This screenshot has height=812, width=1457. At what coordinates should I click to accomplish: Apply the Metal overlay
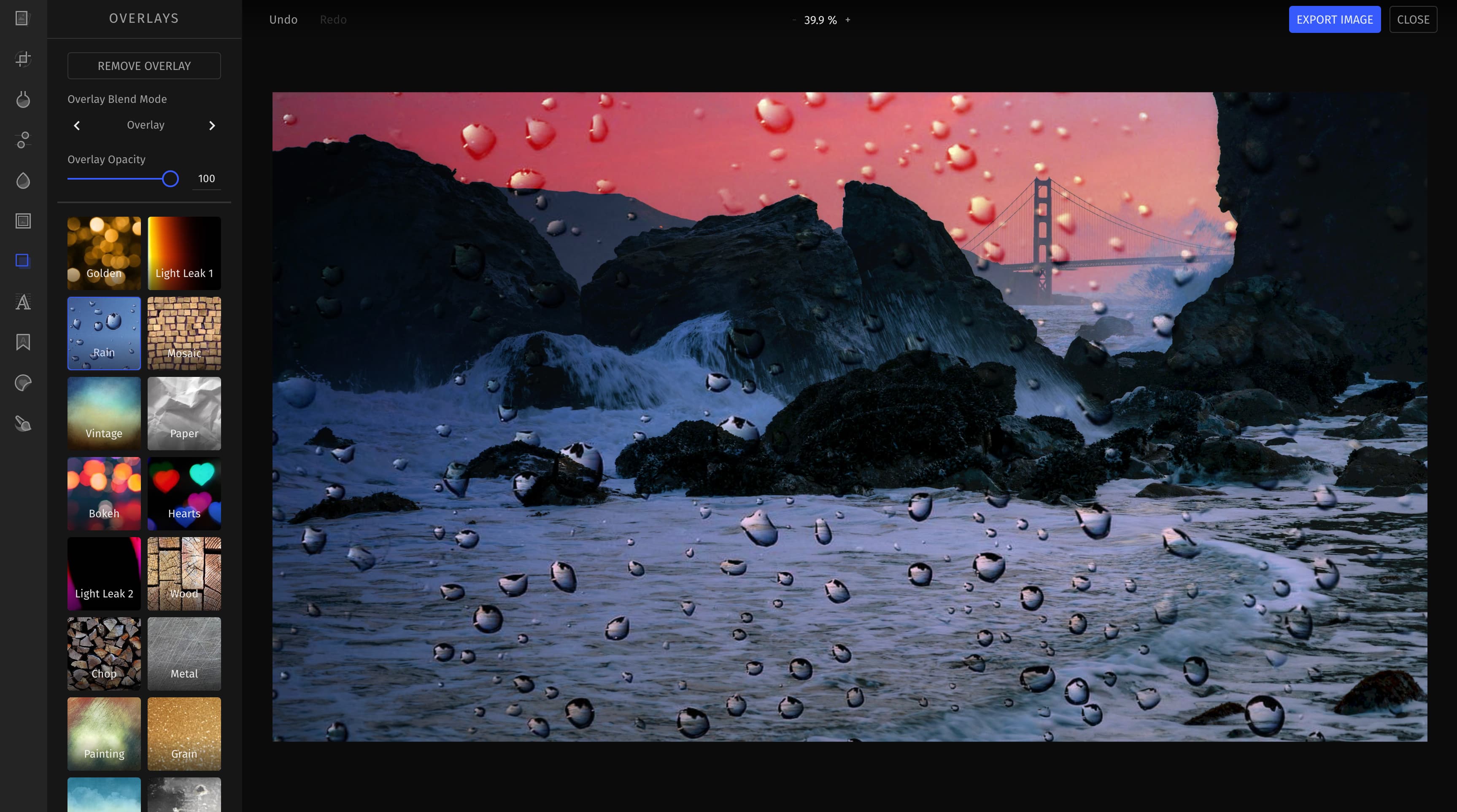(184, 653)
